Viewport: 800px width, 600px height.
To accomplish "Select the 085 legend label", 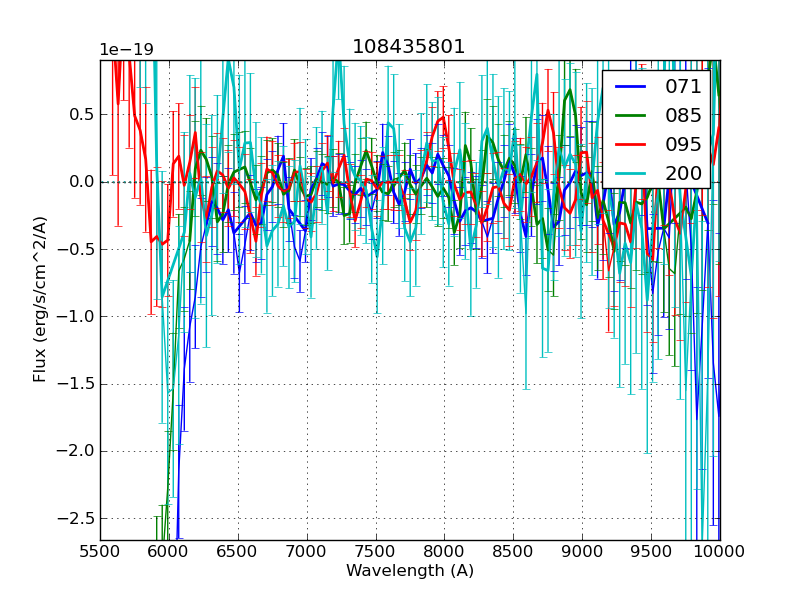I will pyautogui.click(x=683, y=115).
